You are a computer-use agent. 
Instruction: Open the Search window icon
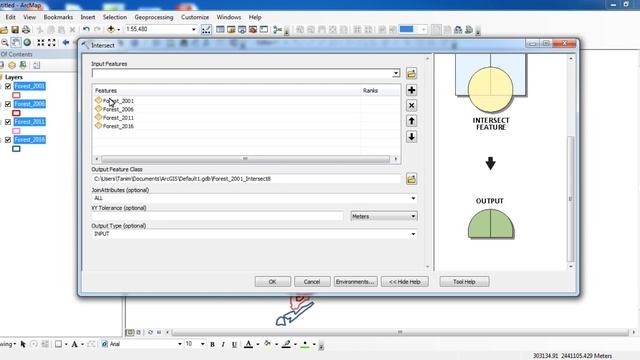(242, 29)
